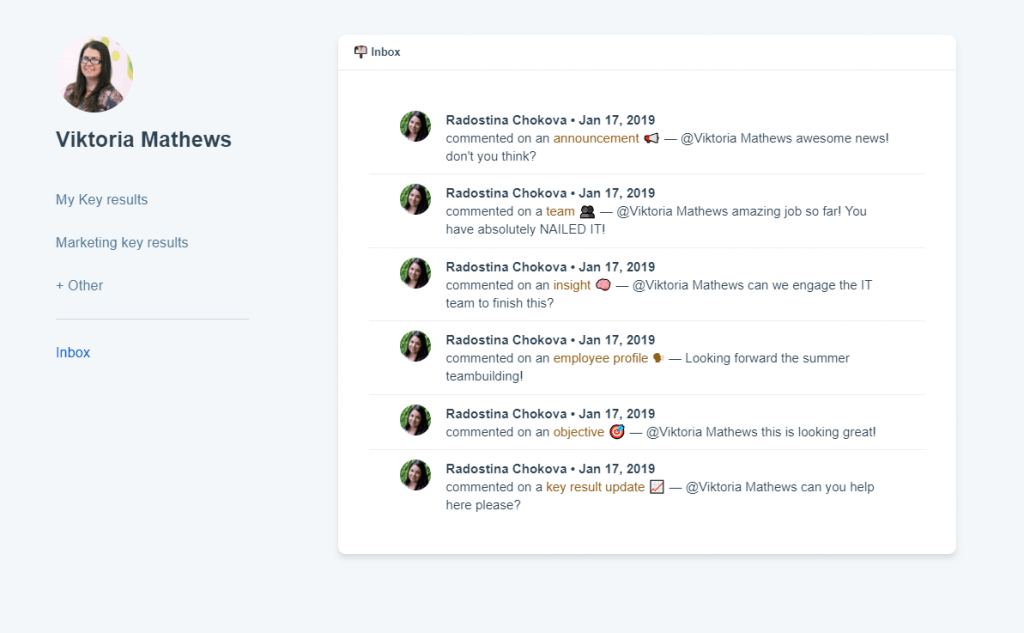Click the speaking head icon beside employee profile
Viewport: 1024px width, 633px height.
pyautogui.click(x=658, y=358)
